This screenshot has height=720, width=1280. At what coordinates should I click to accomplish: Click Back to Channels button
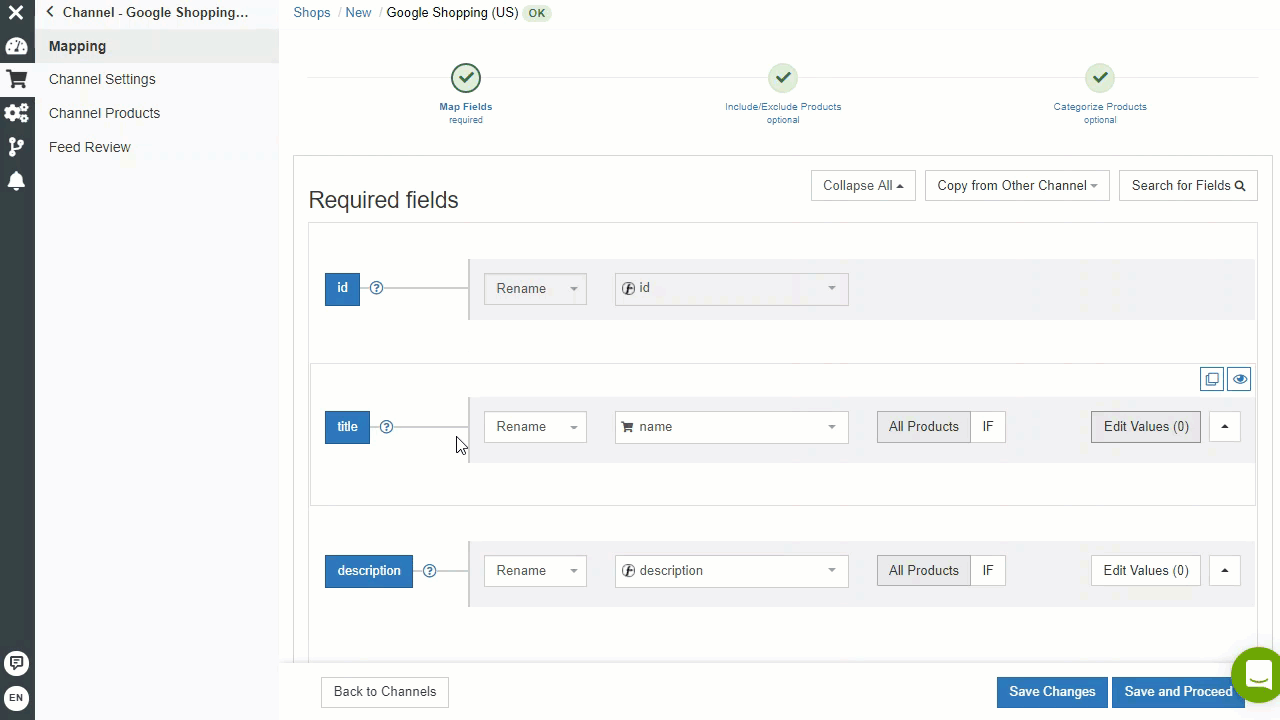click(385, 692)
